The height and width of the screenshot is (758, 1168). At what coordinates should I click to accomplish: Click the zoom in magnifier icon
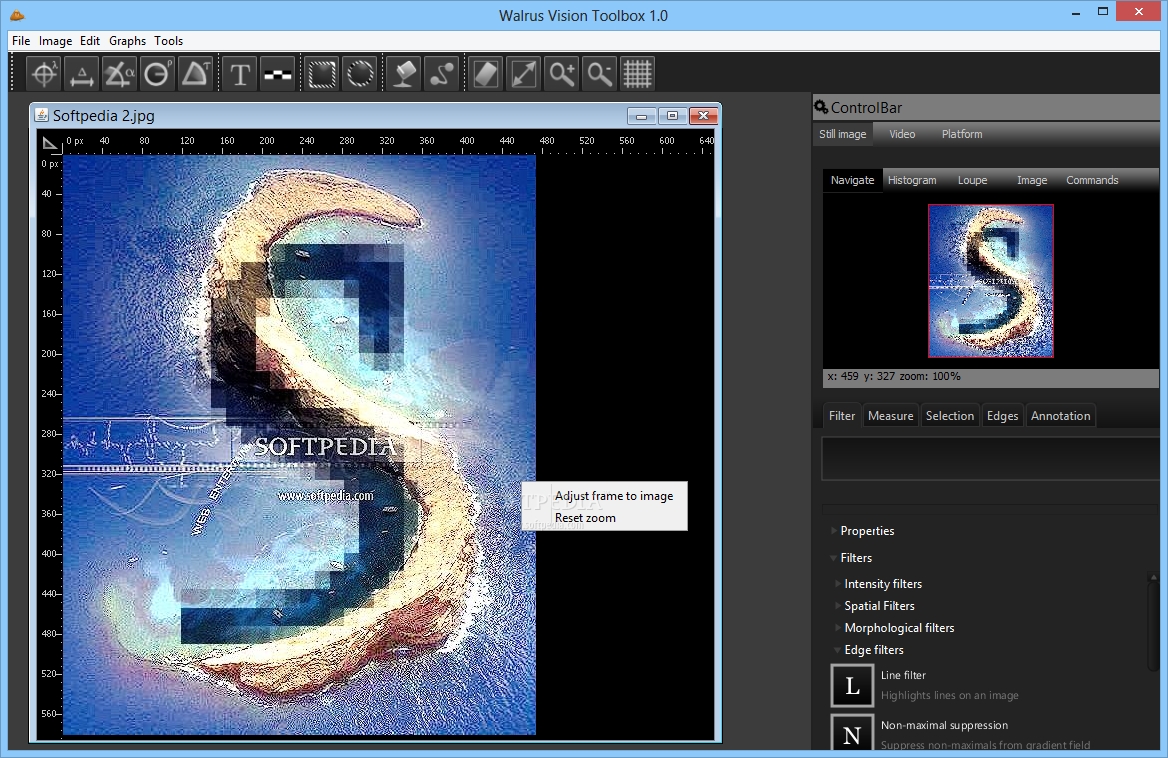[x=562, y=74]
